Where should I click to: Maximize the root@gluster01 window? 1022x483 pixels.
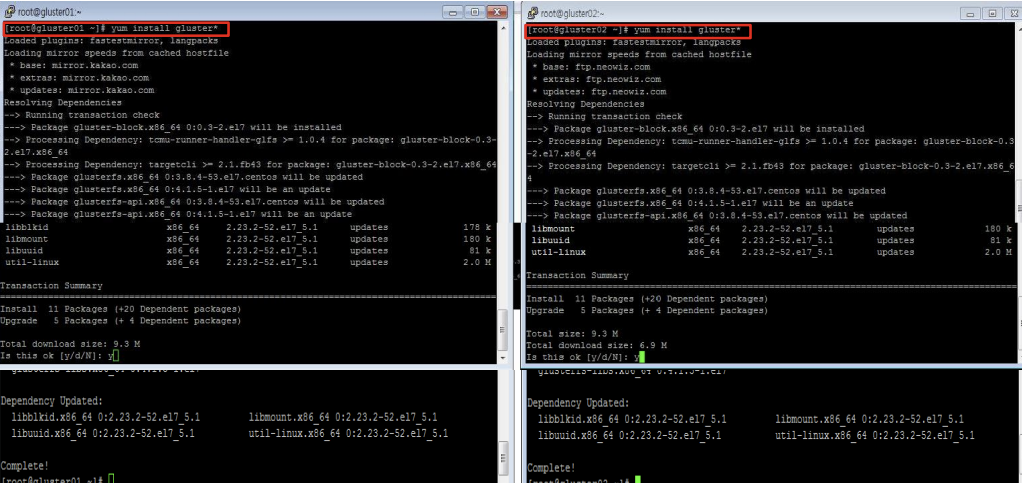pos(474,12)
